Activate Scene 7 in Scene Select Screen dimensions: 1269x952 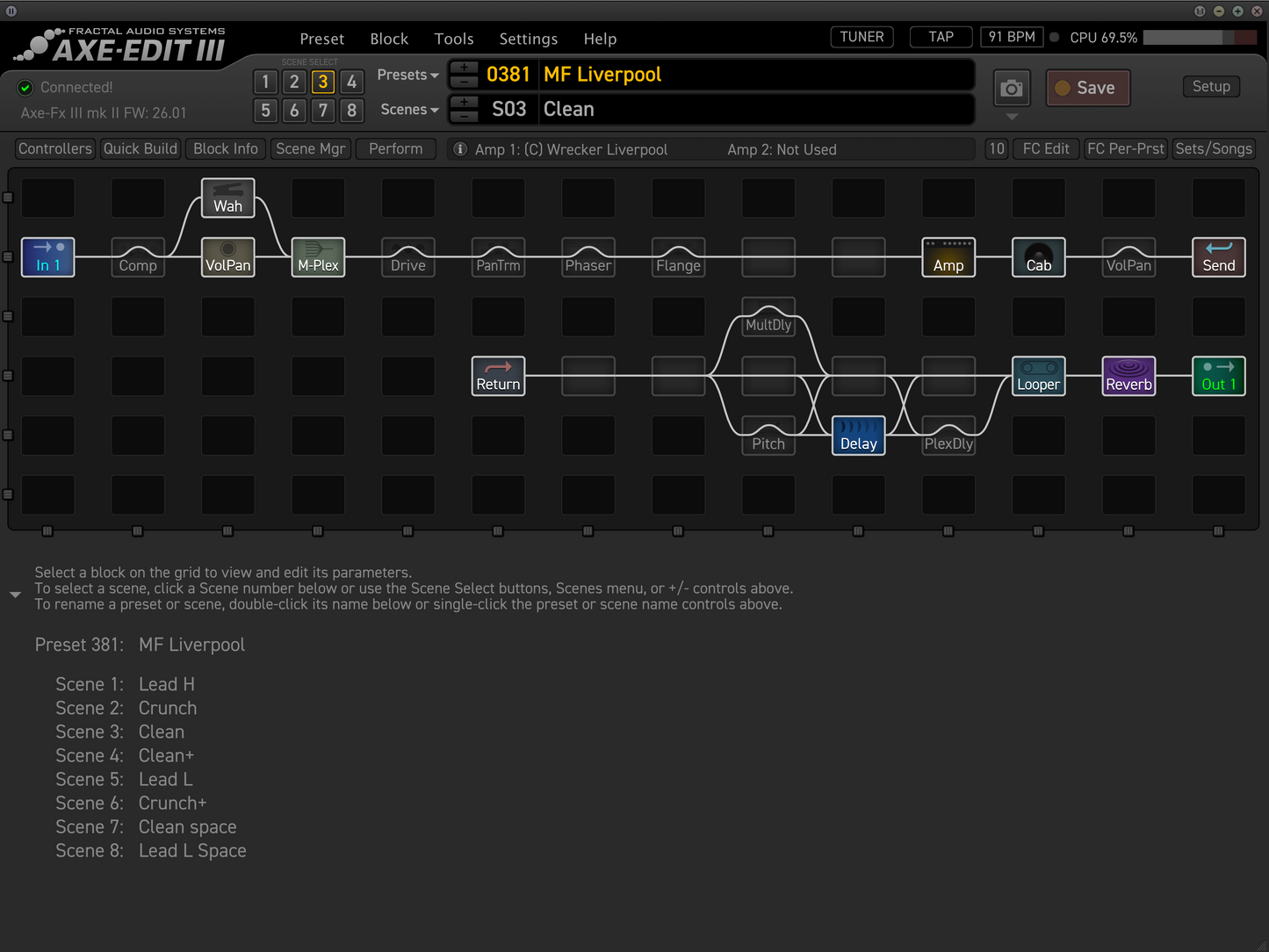click(322, 111)
